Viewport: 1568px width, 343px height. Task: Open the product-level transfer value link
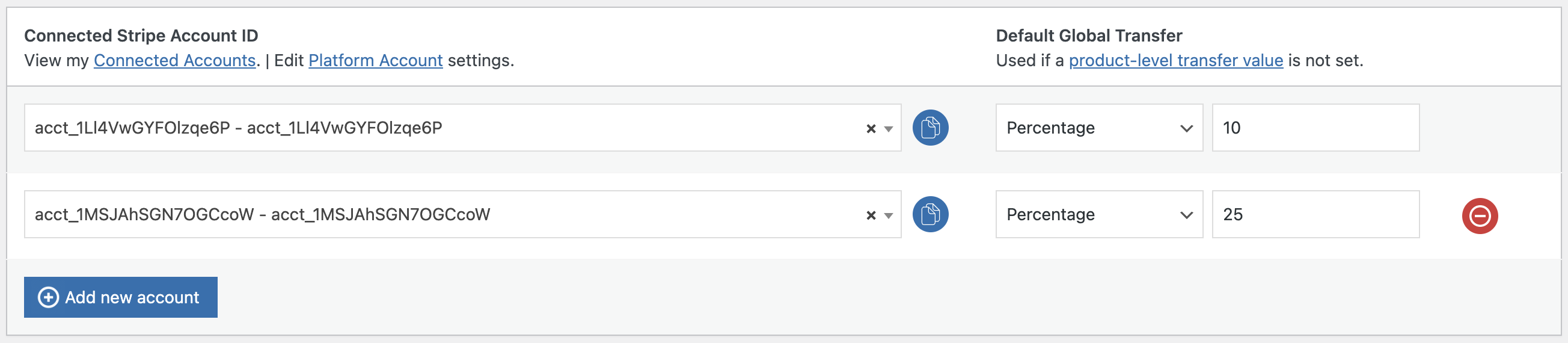[x=1175, y=60]
